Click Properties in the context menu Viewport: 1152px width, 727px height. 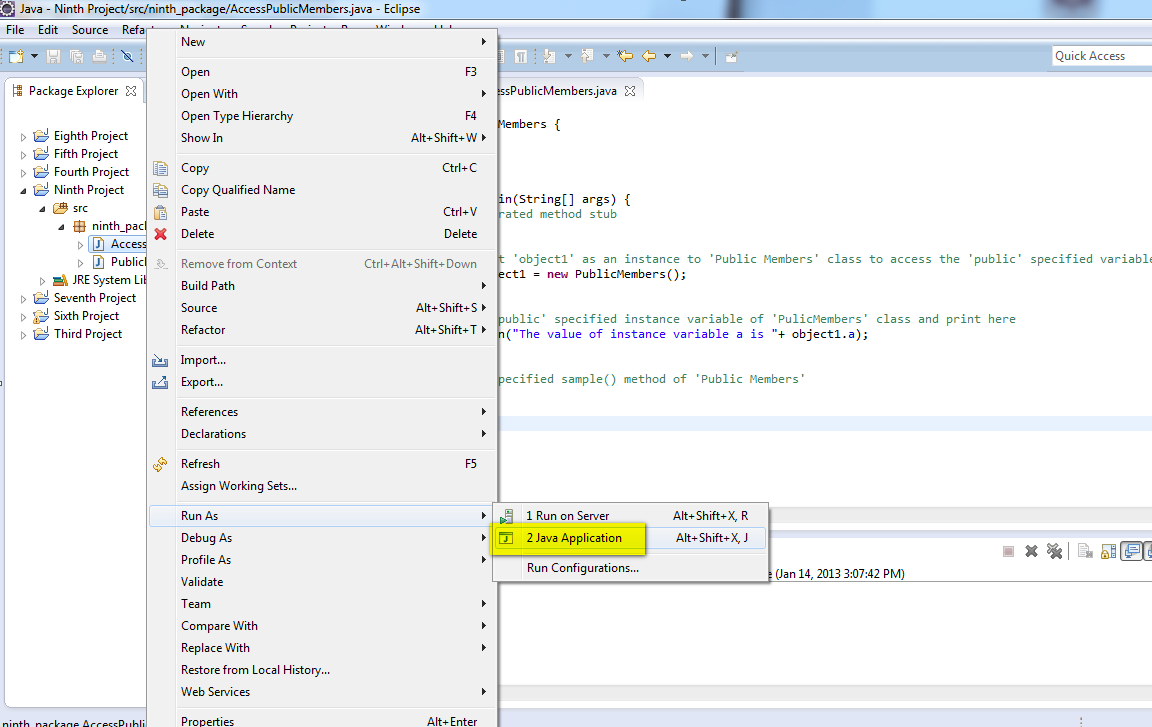[x=323, y=720]
